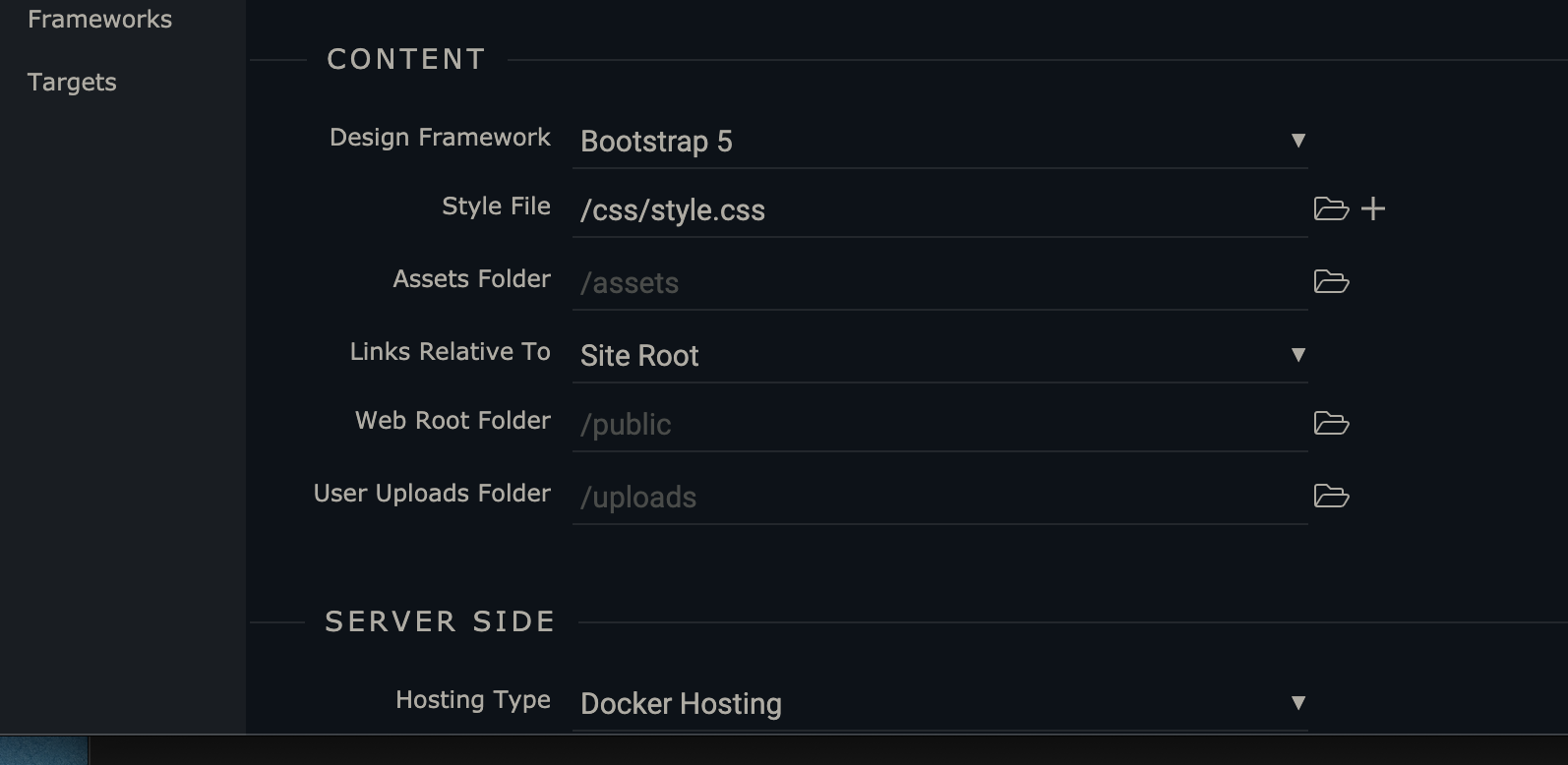
Task: Open the Targets section in sidebar
Action: click(72, 83)
